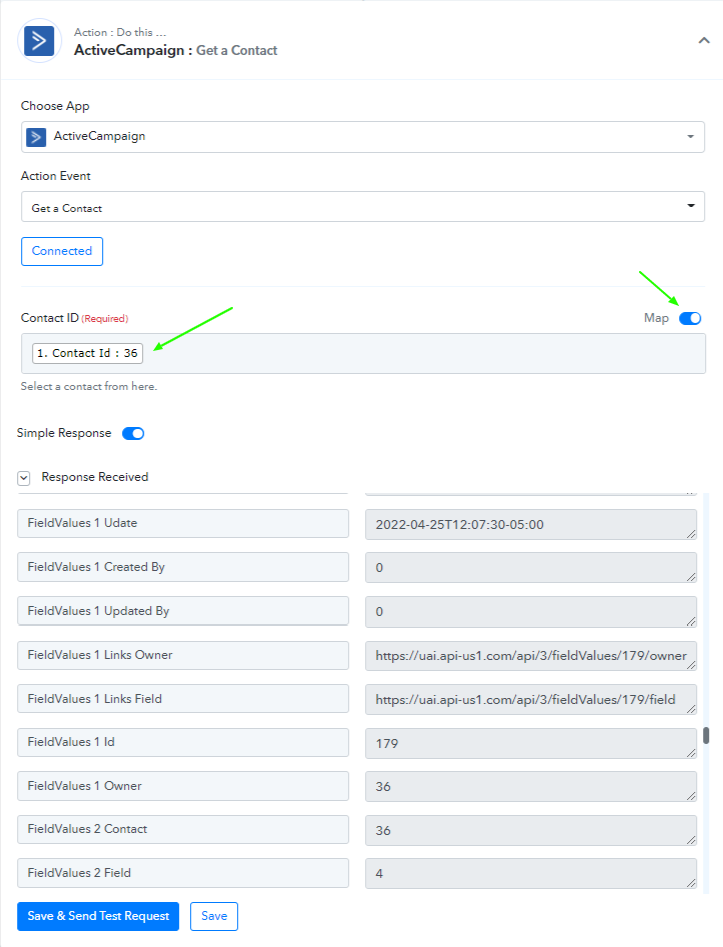The height and width of the screenshot is (947, 723).
Task: Click the response list scrollbar thumb
Action: click(x=705, y=735)
